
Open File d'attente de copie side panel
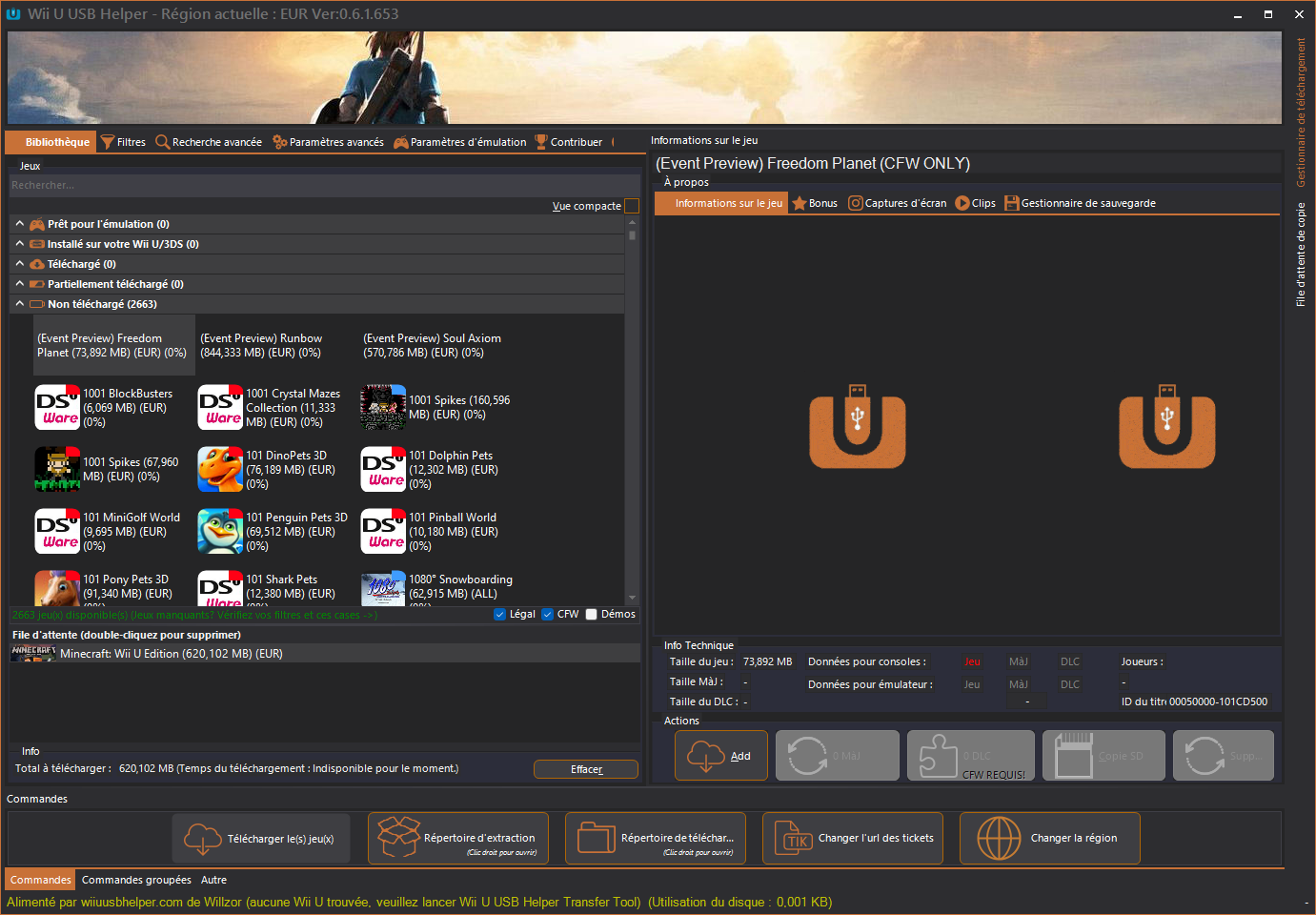pyautogui.click(x=1301, y=254)
